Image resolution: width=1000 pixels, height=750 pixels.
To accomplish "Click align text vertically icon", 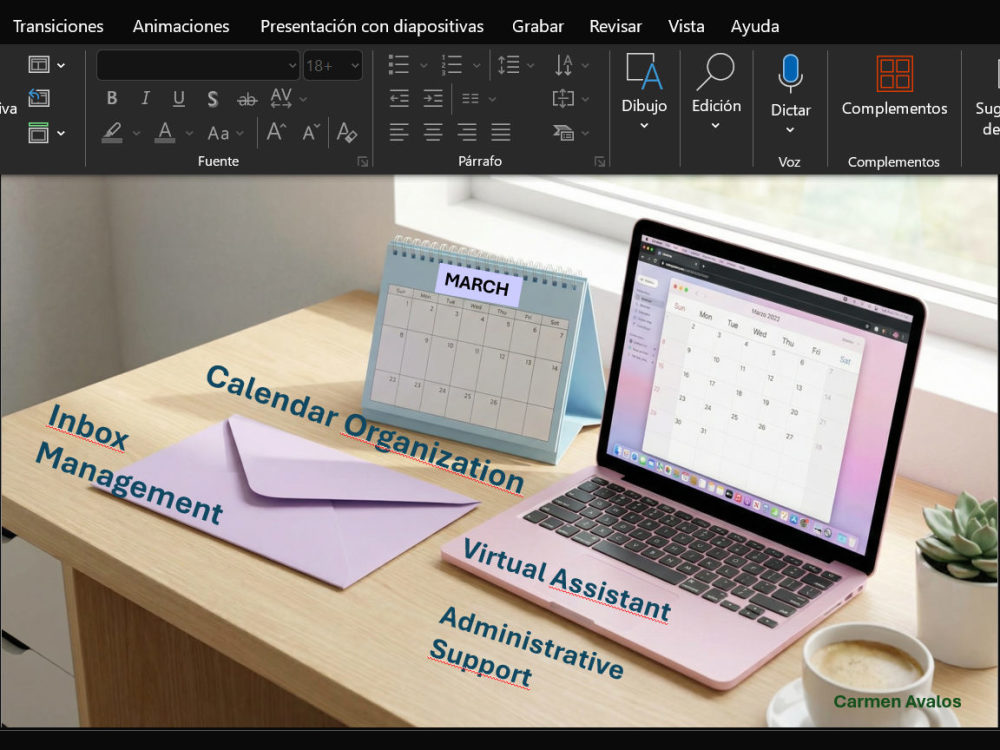I will click(x=563, y=98).
